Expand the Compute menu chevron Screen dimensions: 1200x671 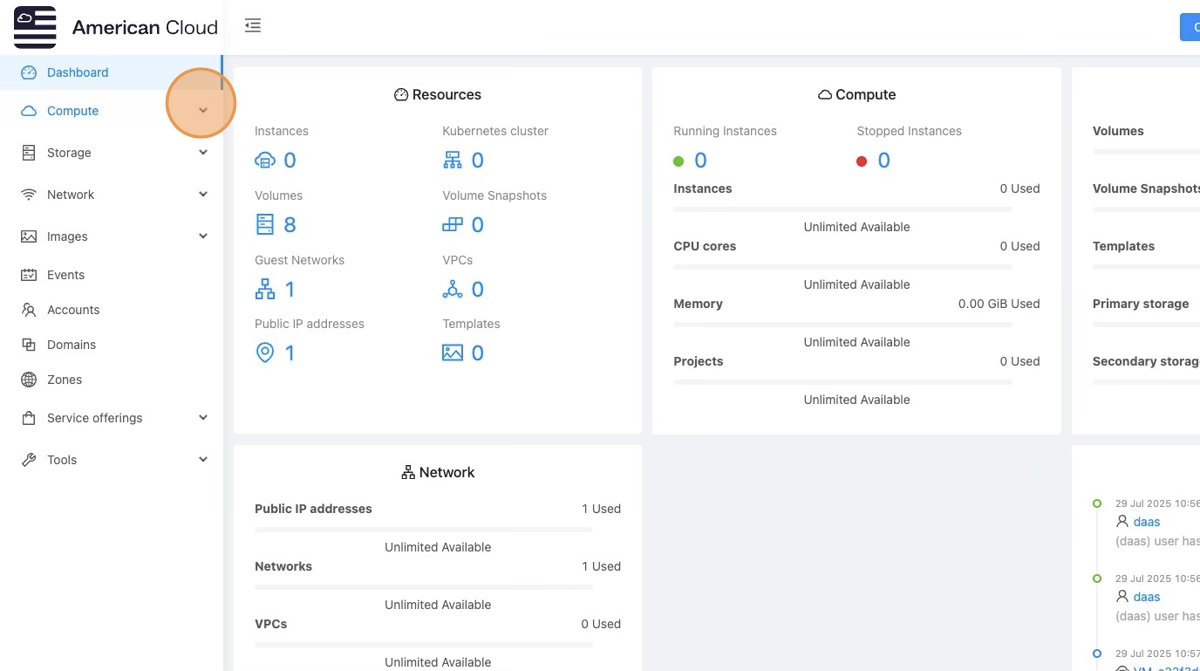pyautogui.click(x=203, y=111)
